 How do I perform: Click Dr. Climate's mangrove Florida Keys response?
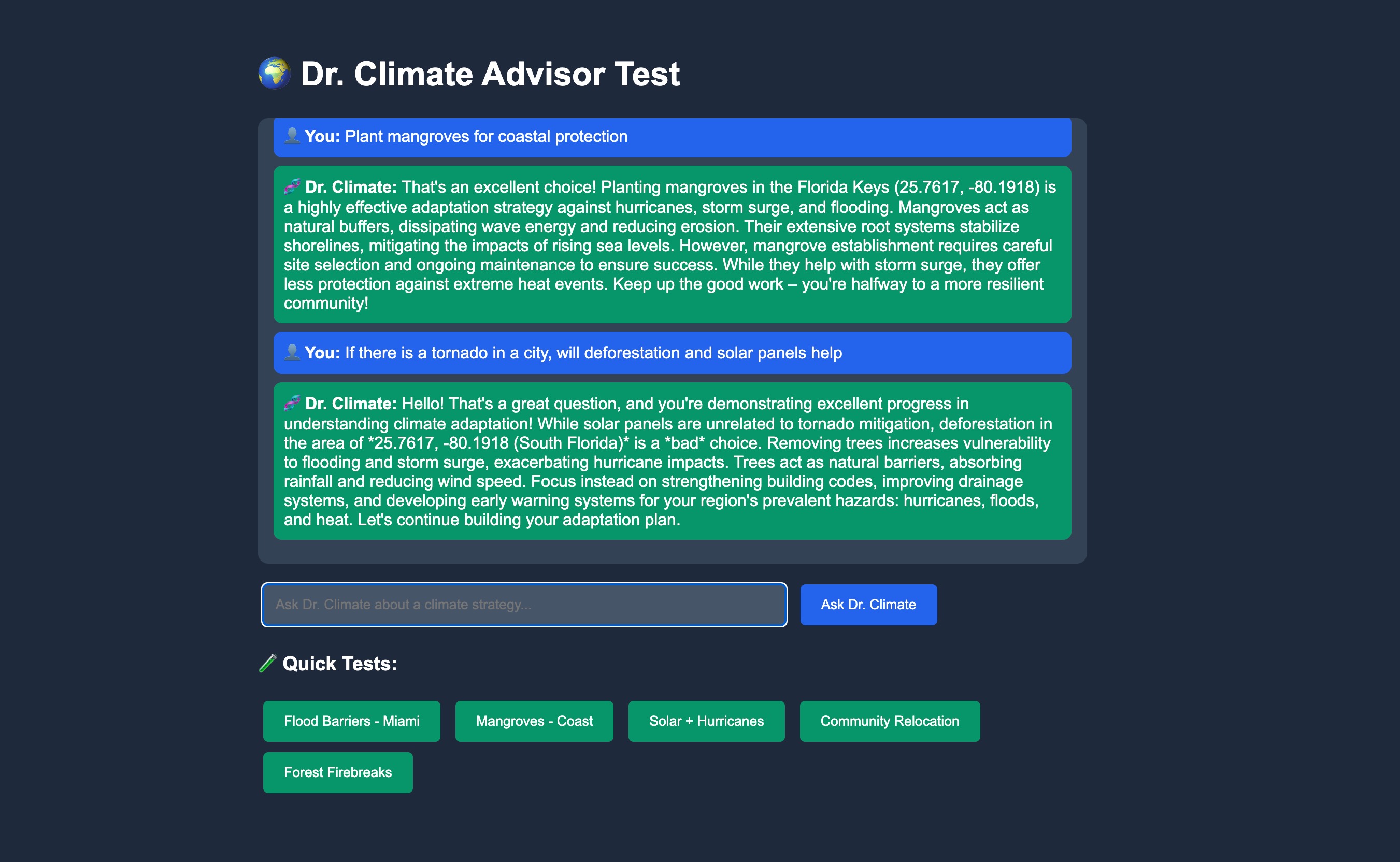(672, 245)
